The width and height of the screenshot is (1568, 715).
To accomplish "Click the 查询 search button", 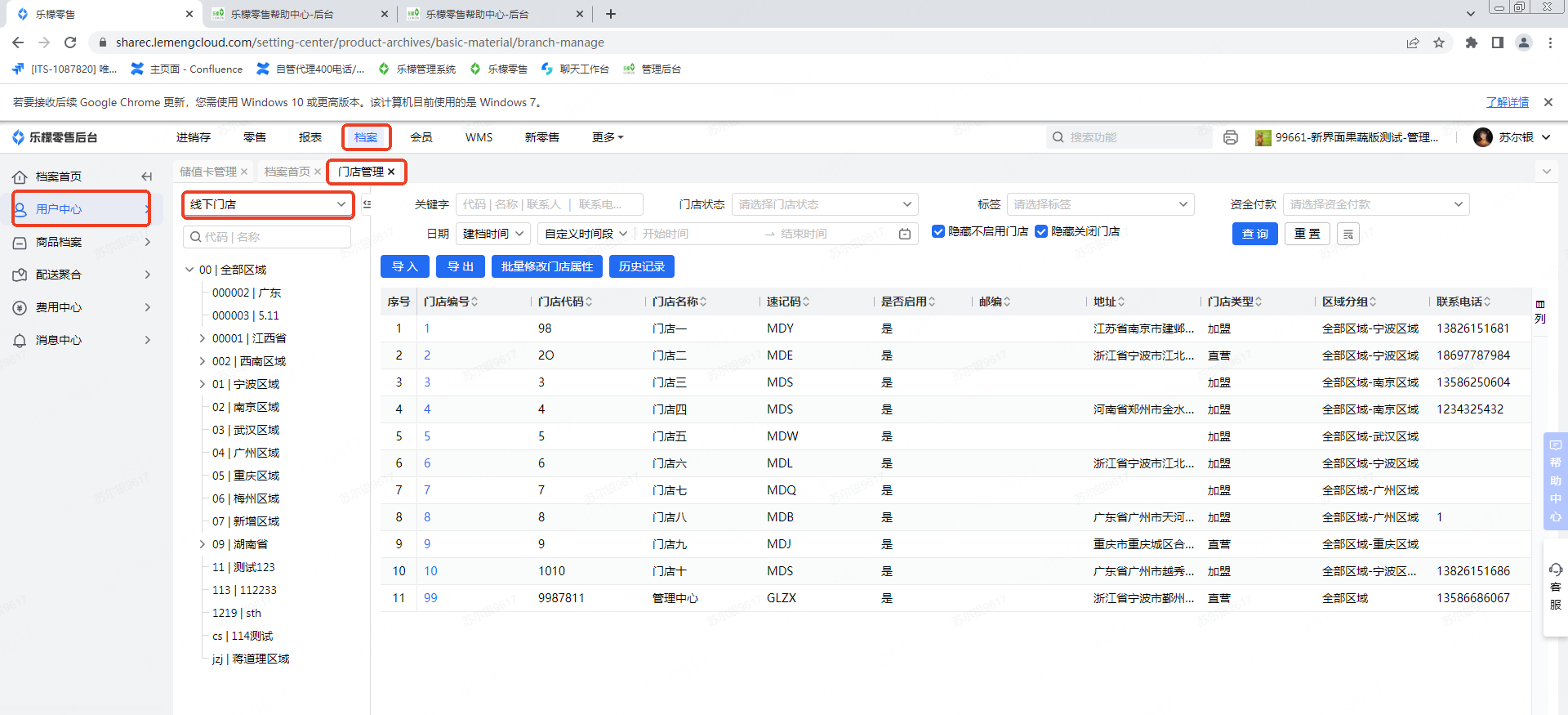I will point(1254,234).
